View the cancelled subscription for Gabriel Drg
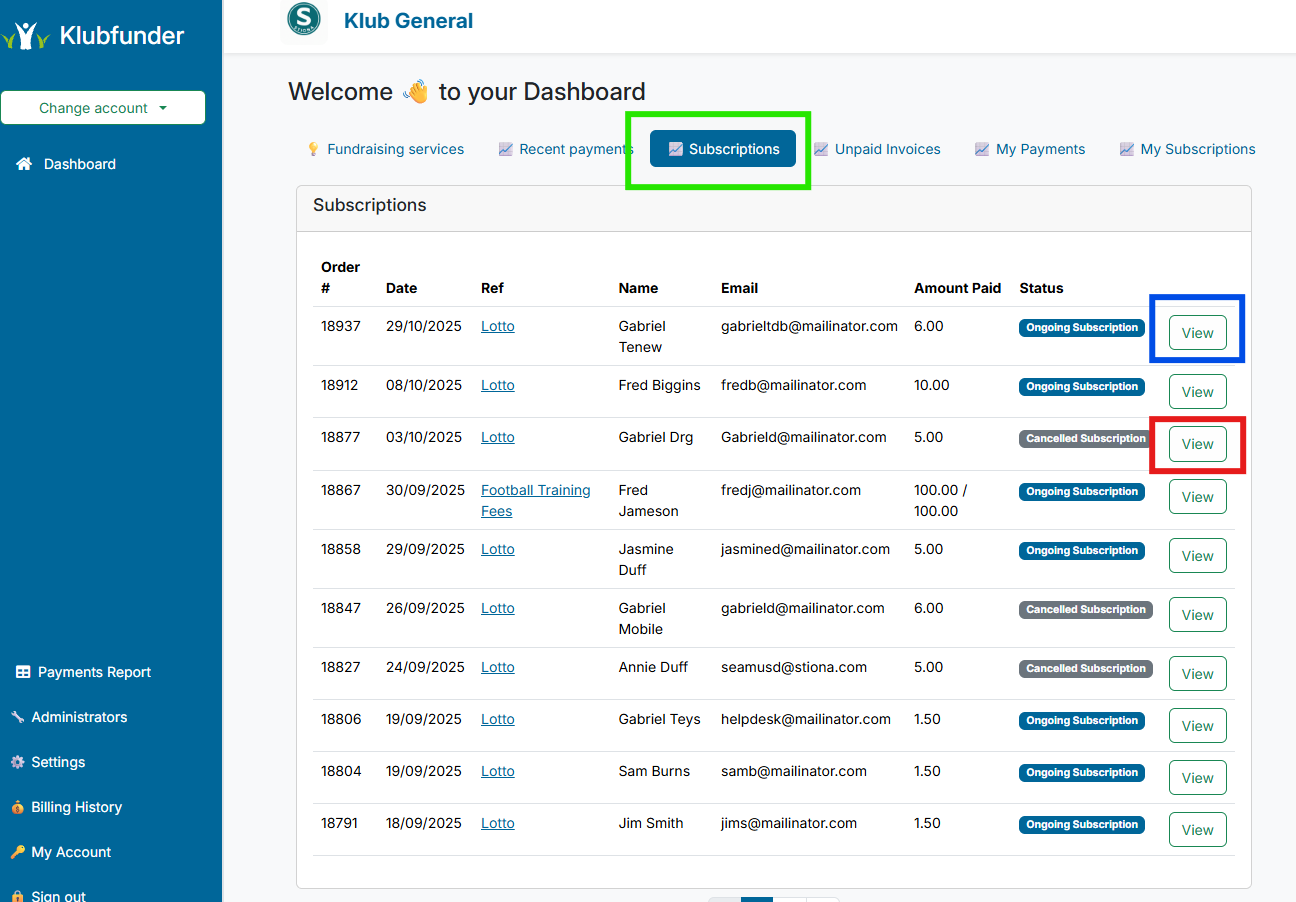The width and height of the screenshot is (1296, 902). [1197, 443]
